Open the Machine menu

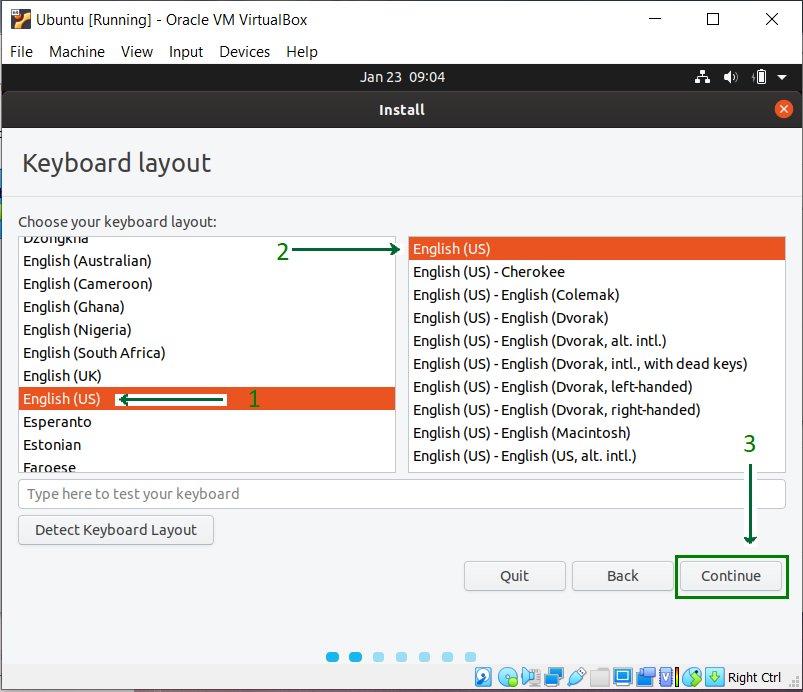77,52
